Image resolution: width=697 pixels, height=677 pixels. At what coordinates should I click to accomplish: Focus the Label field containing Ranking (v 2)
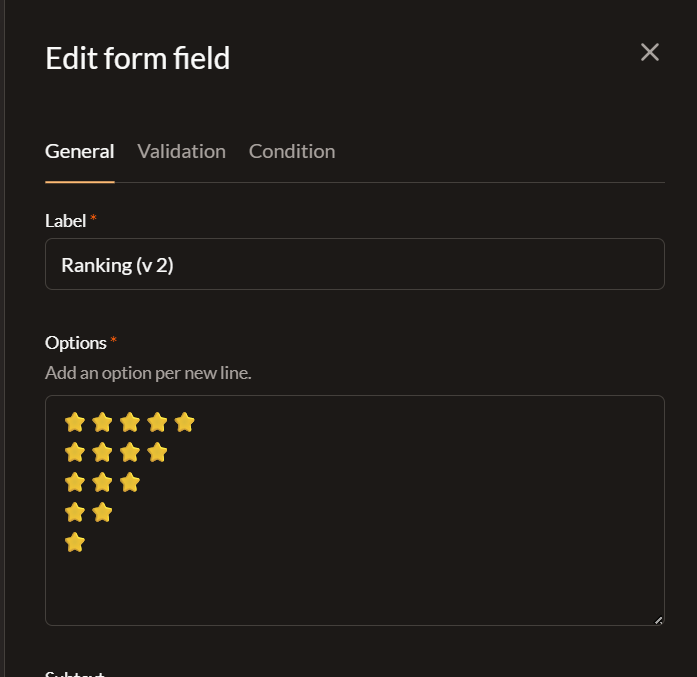tap(355, 265)
